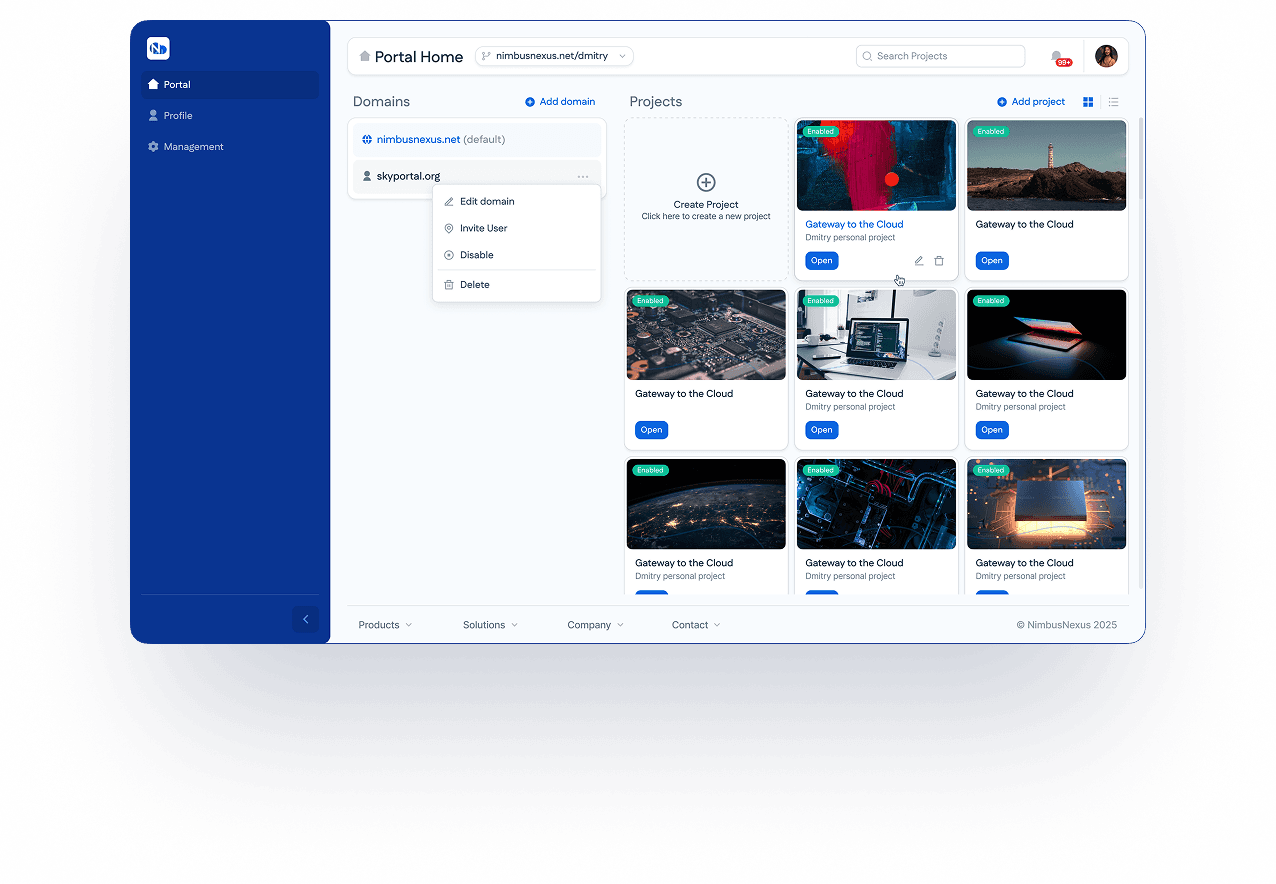Switch to list view layout
Viewport: 1276px width, 884px height.
click(x=1113, y=102)
